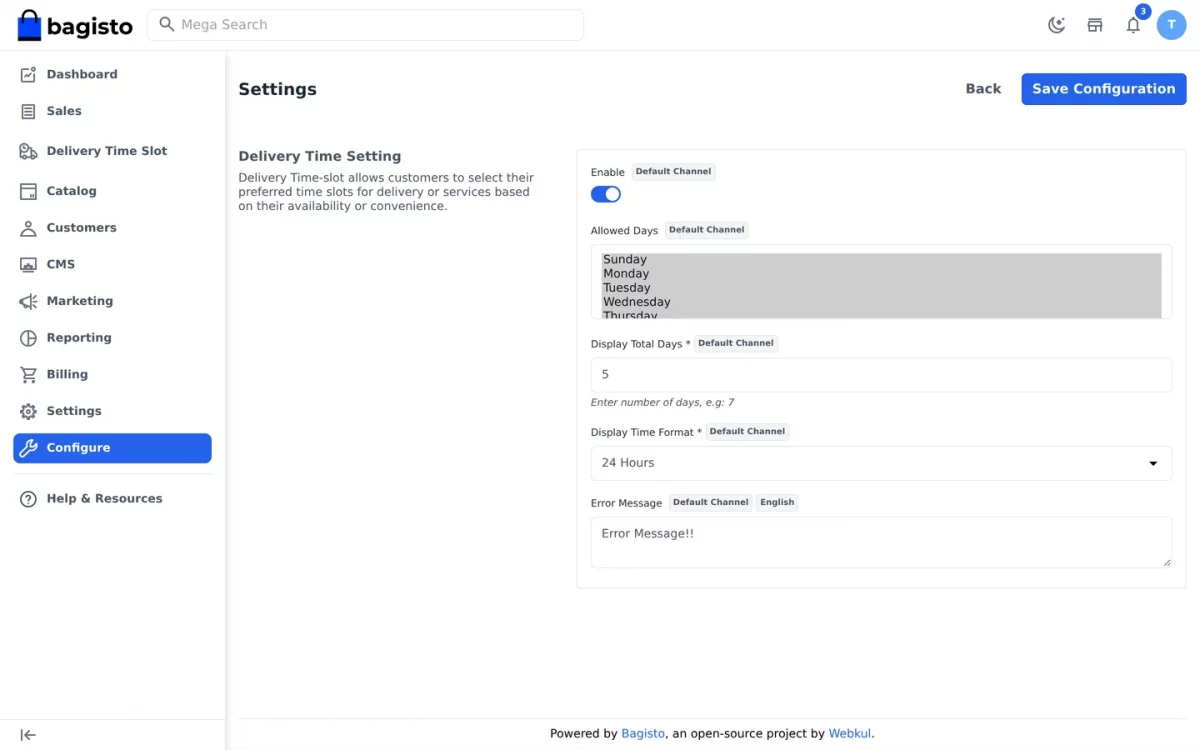The width and height of the screenshot is (1200, 750).
Task: Click the Dashboard chart icon
Action: point(28,74)
